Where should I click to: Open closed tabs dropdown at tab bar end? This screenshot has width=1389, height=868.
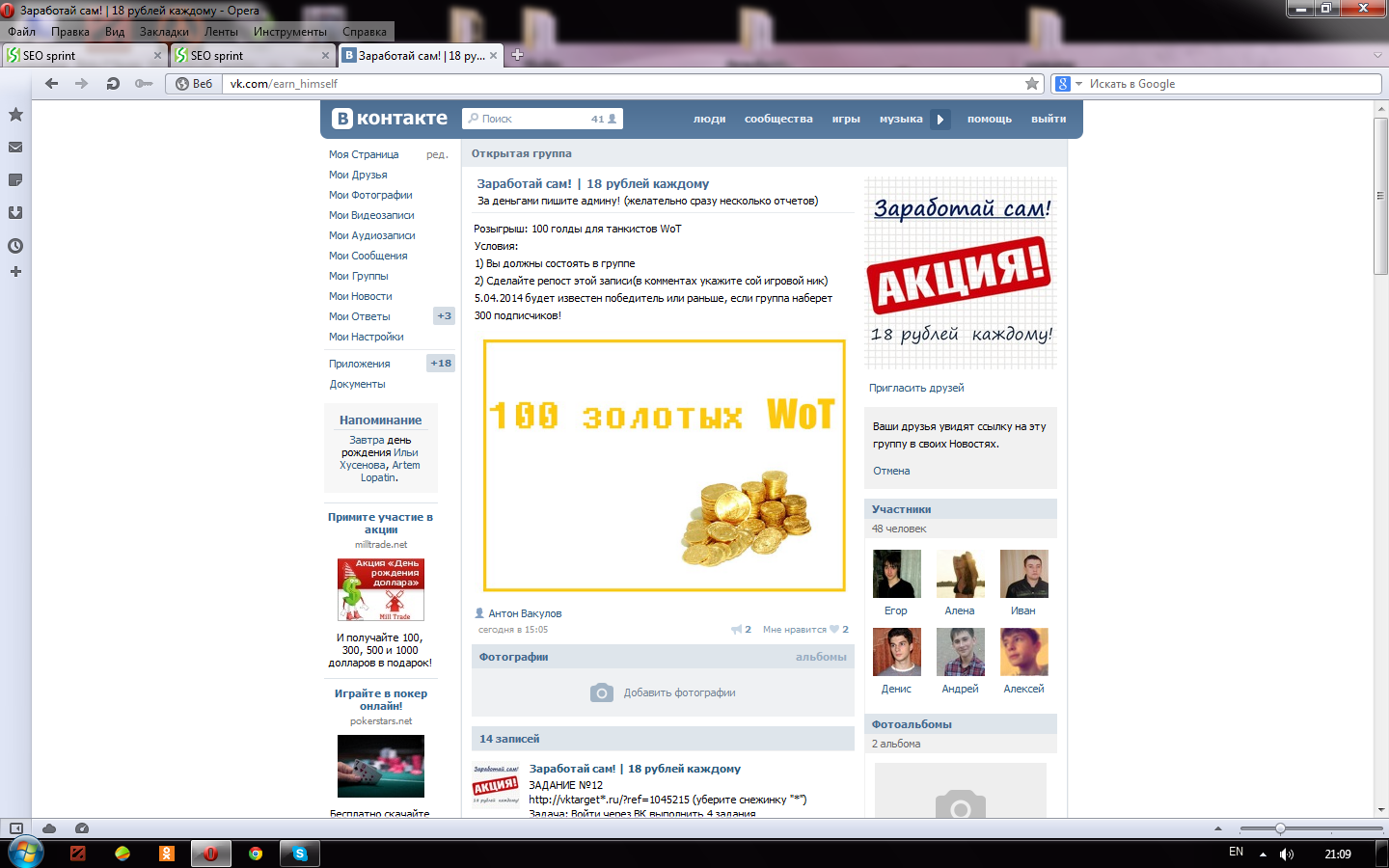pyautogui.click(x=1377, y=55)
